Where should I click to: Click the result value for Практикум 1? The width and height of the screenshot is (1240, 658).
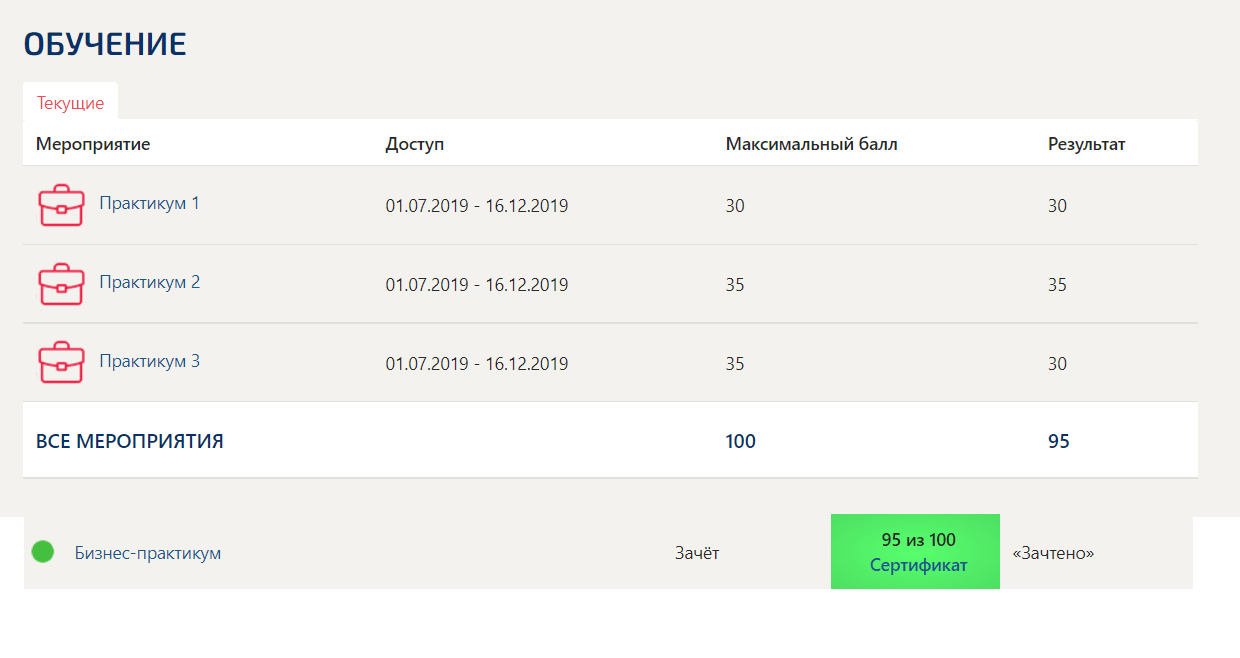point(1057,206)
